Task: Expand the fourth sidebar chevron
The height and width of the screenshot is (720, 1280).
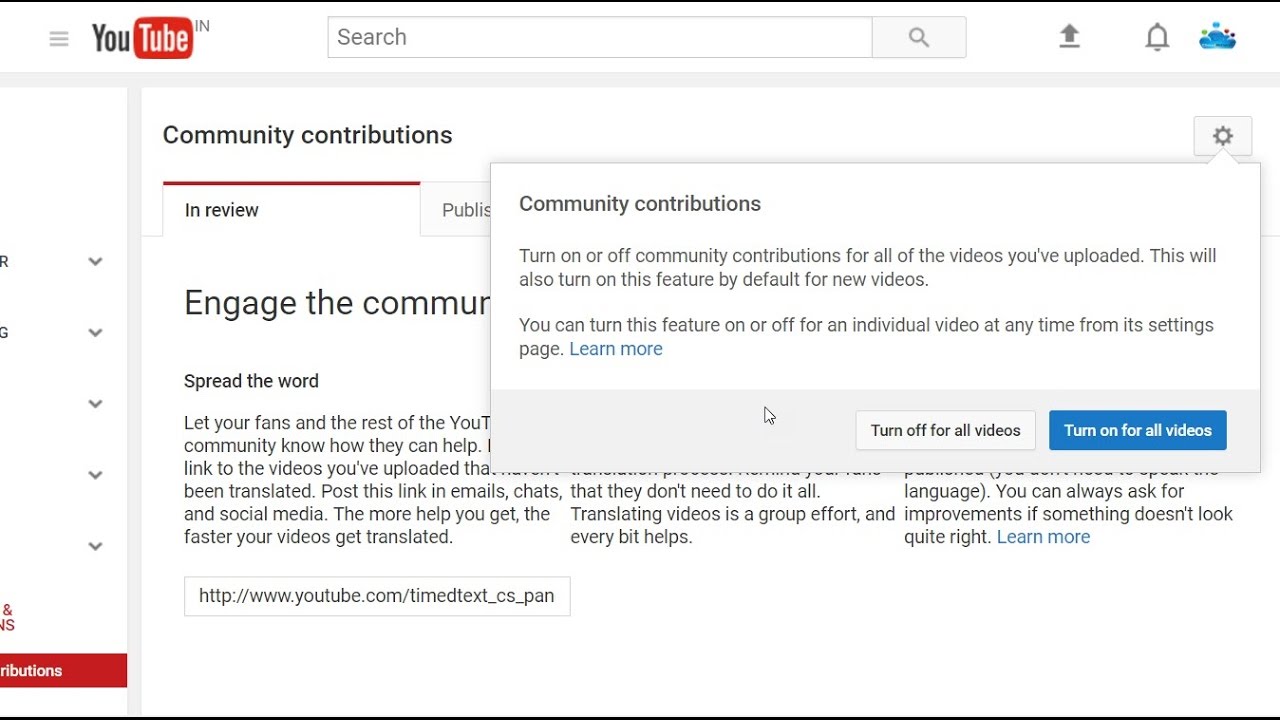Action: click(x=95, y=475)
